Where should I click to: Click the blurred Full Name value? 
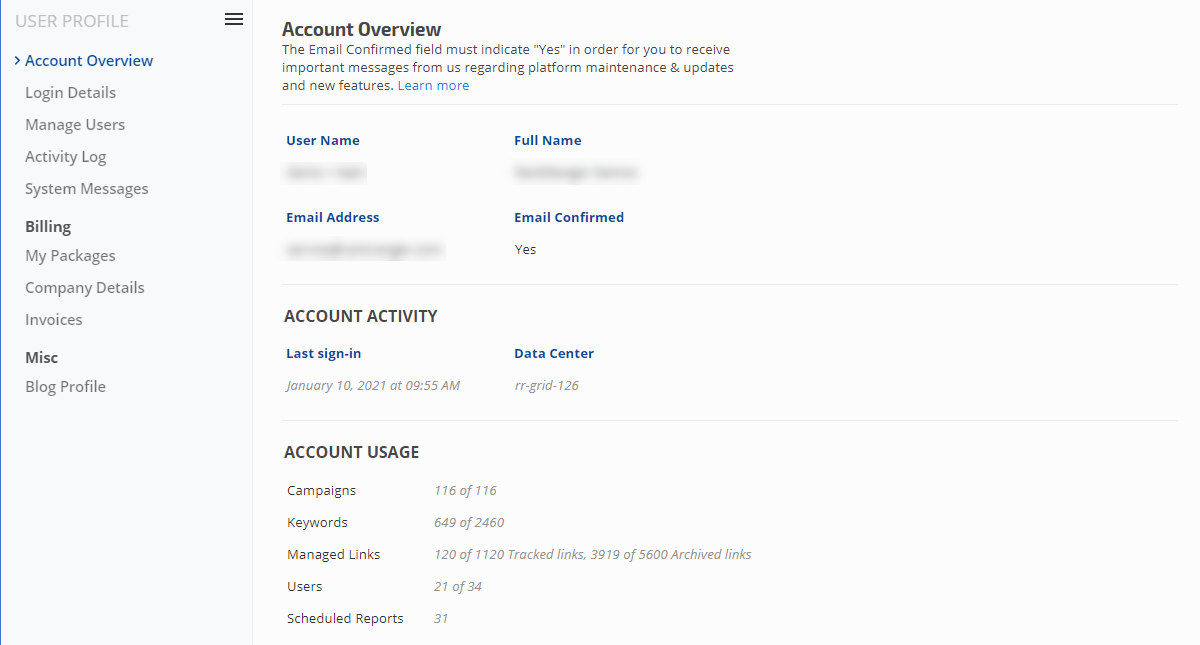coord(575,173)
